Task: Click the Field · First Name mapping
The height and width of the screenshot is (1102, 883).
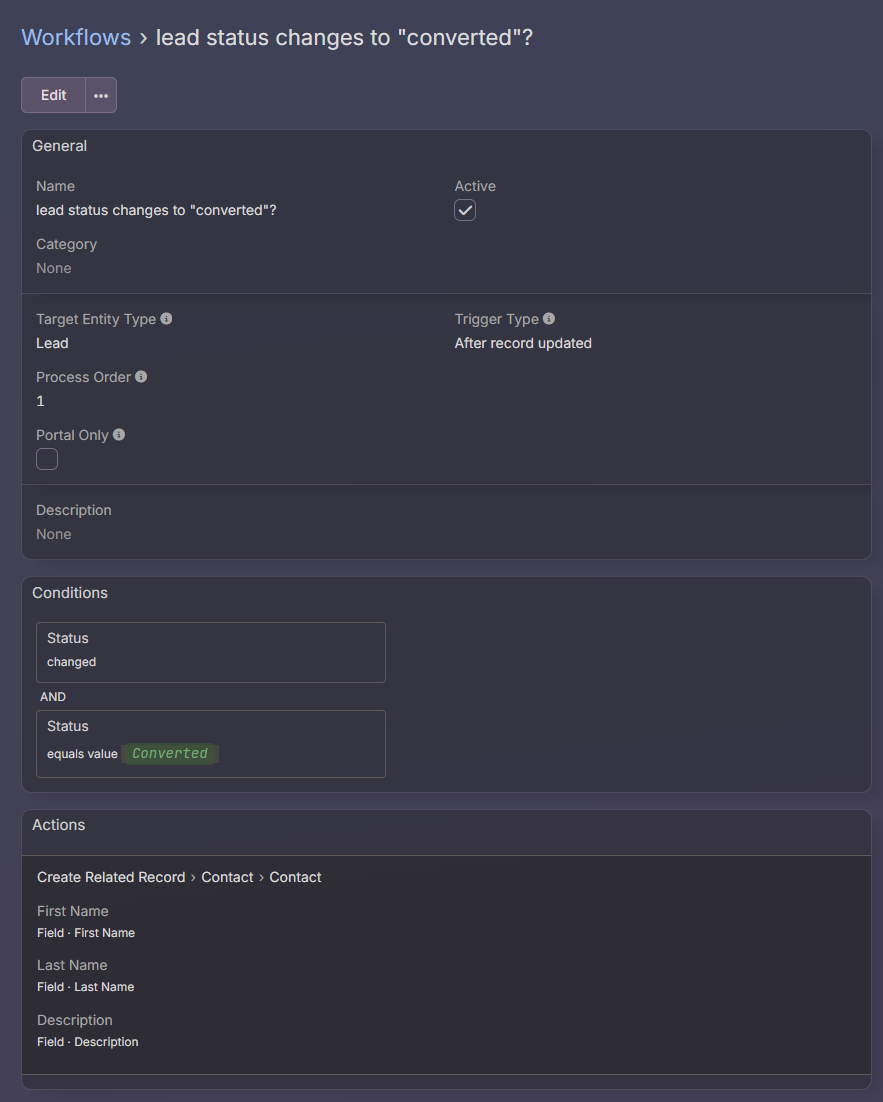Action: [86, 933]
